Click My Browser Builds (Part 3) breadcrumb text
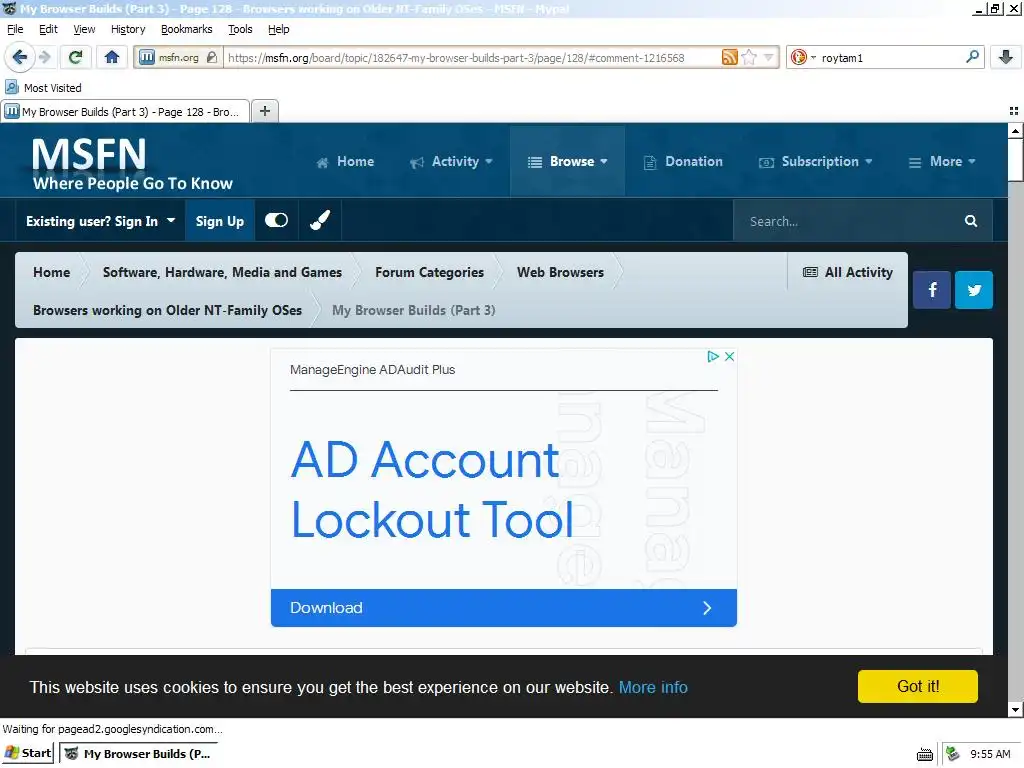The width and height of the screenshot is (1024, 768). [x=413, y=310]
